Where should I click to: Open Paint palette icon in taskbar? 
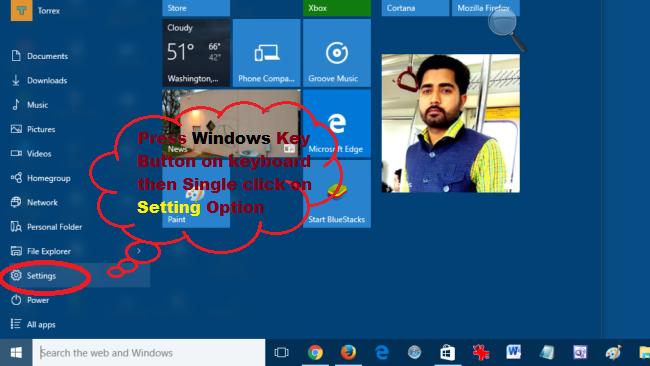click(x=613, y=353)
